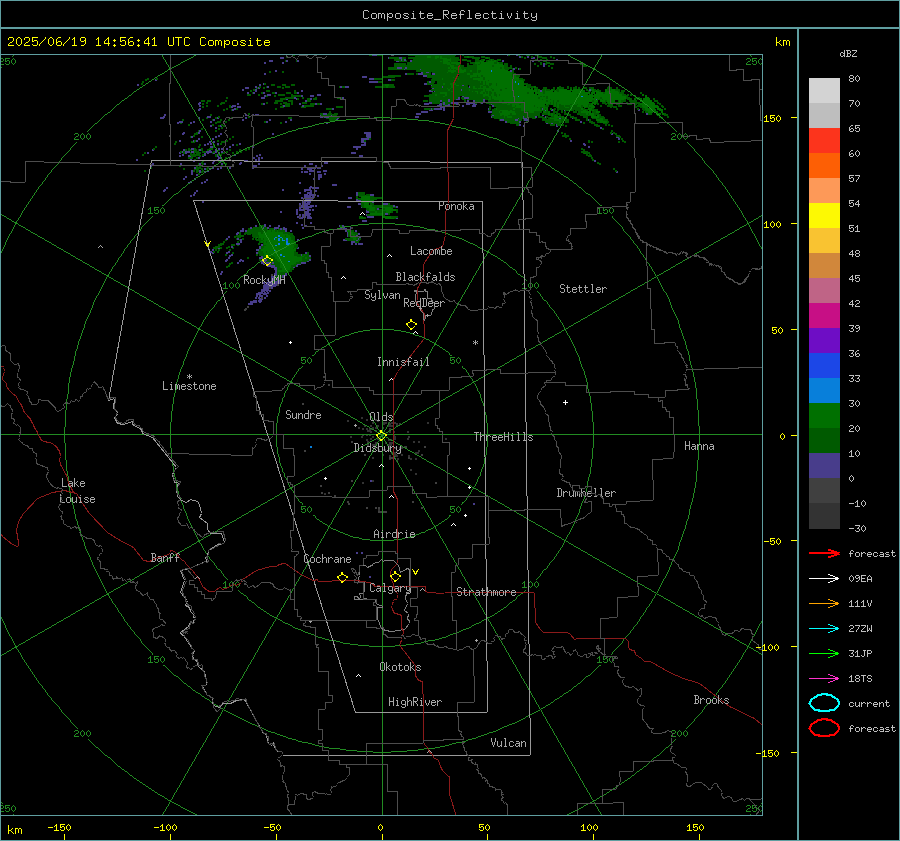Click the 2025/06/19 14:56:41 UTC timestamp
Screen dimensions: 900x841
138,42
